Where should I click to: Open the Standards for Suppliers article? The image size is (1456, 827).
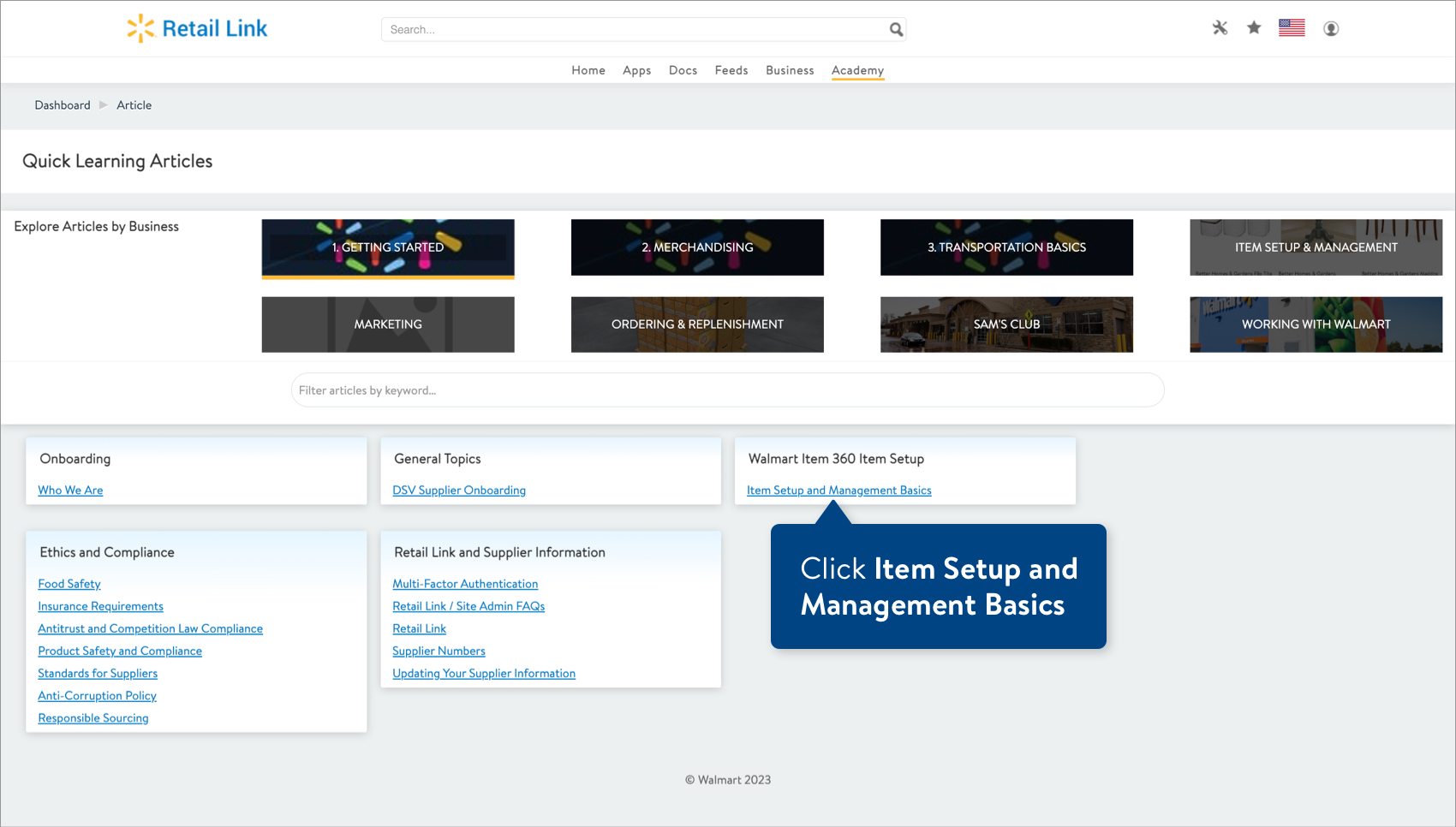[98, 673]
